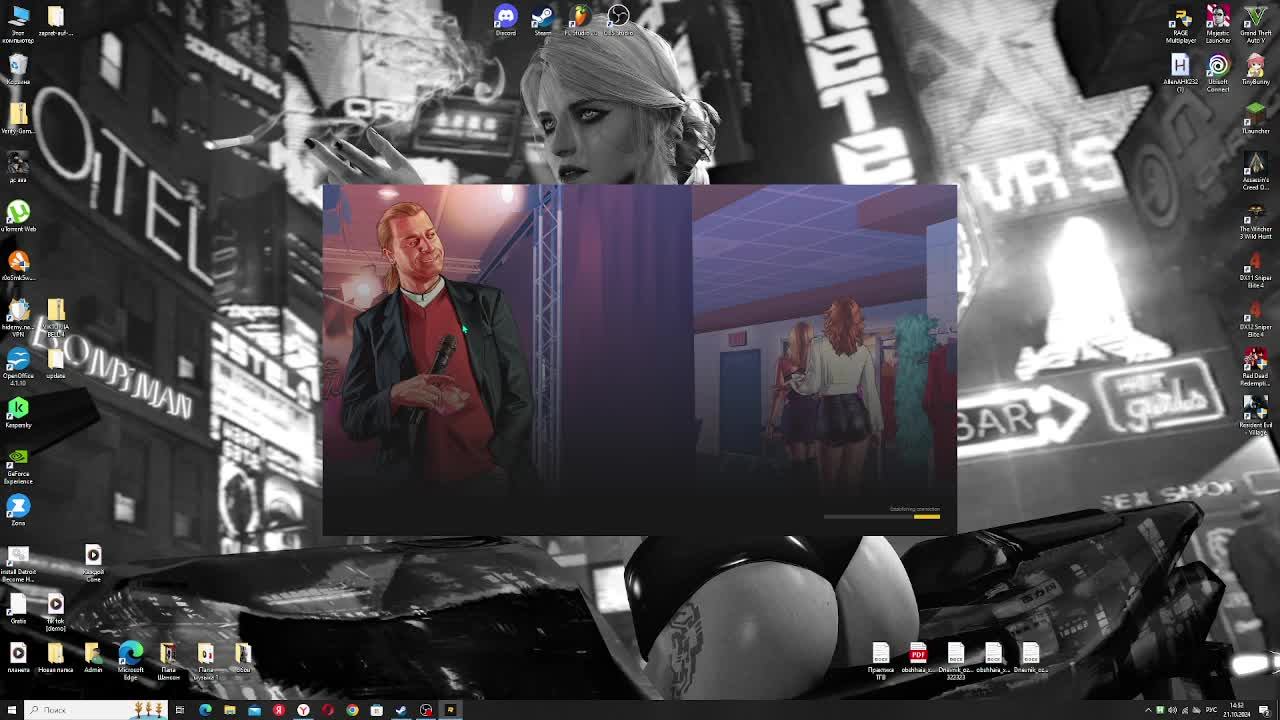Viewport: 1280px width, 720px height.
Task: Select the hidemy.name VPN desktop icon
Action: coord(18,317)
